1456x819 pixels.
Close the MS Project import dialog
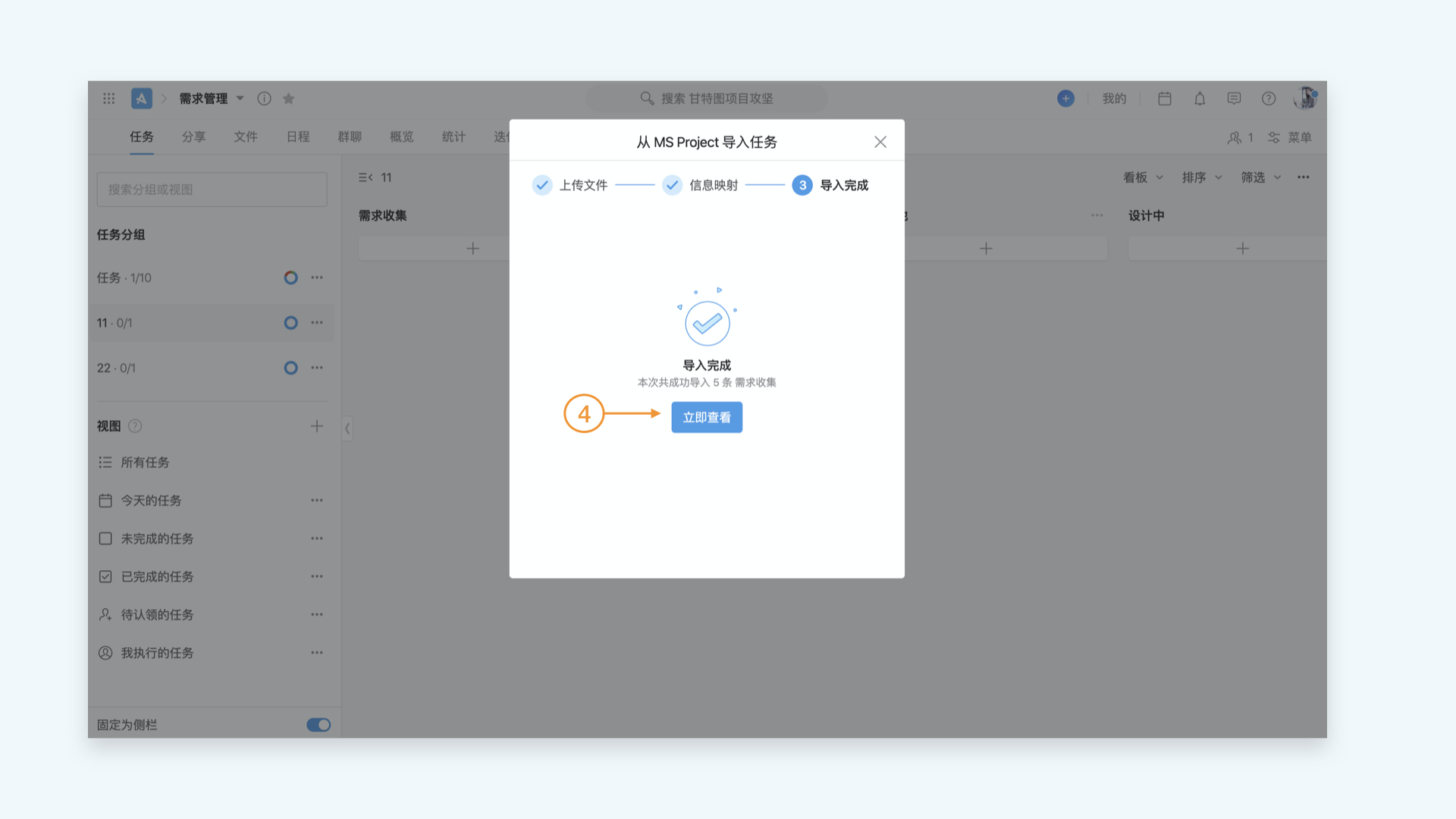pyautogui.click(x=880, y=142)
